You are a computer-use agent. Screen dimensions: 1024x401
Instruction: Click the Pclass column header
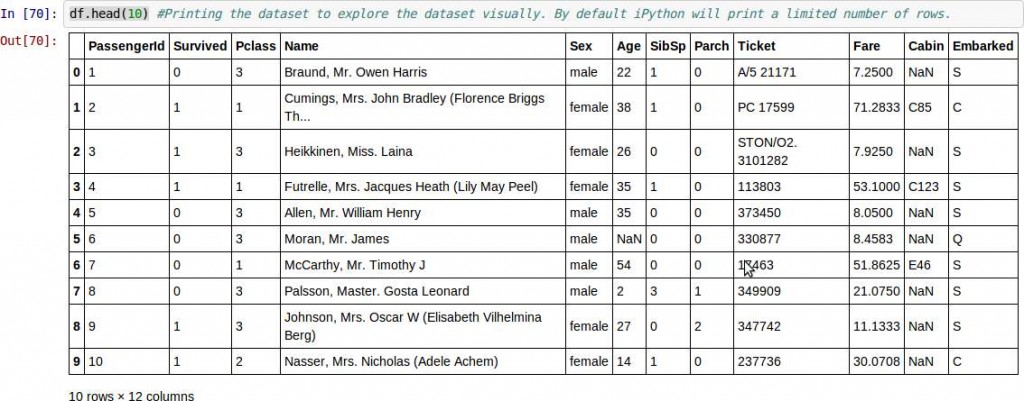[256, 47]
